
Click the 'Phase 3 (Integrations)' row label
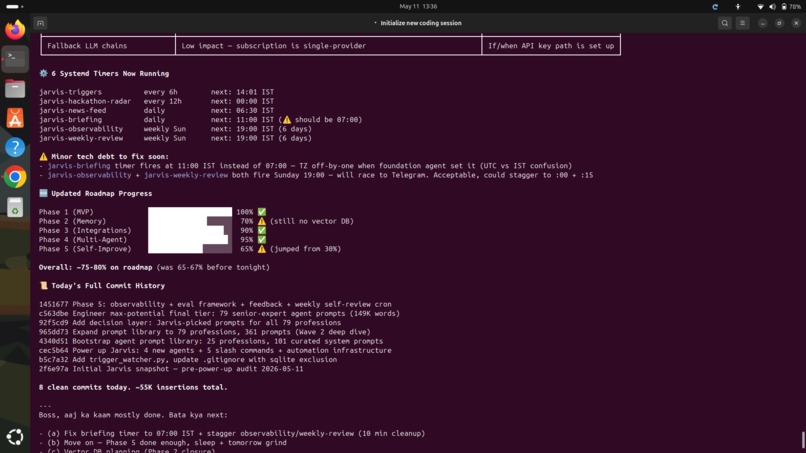click(85, 230)
